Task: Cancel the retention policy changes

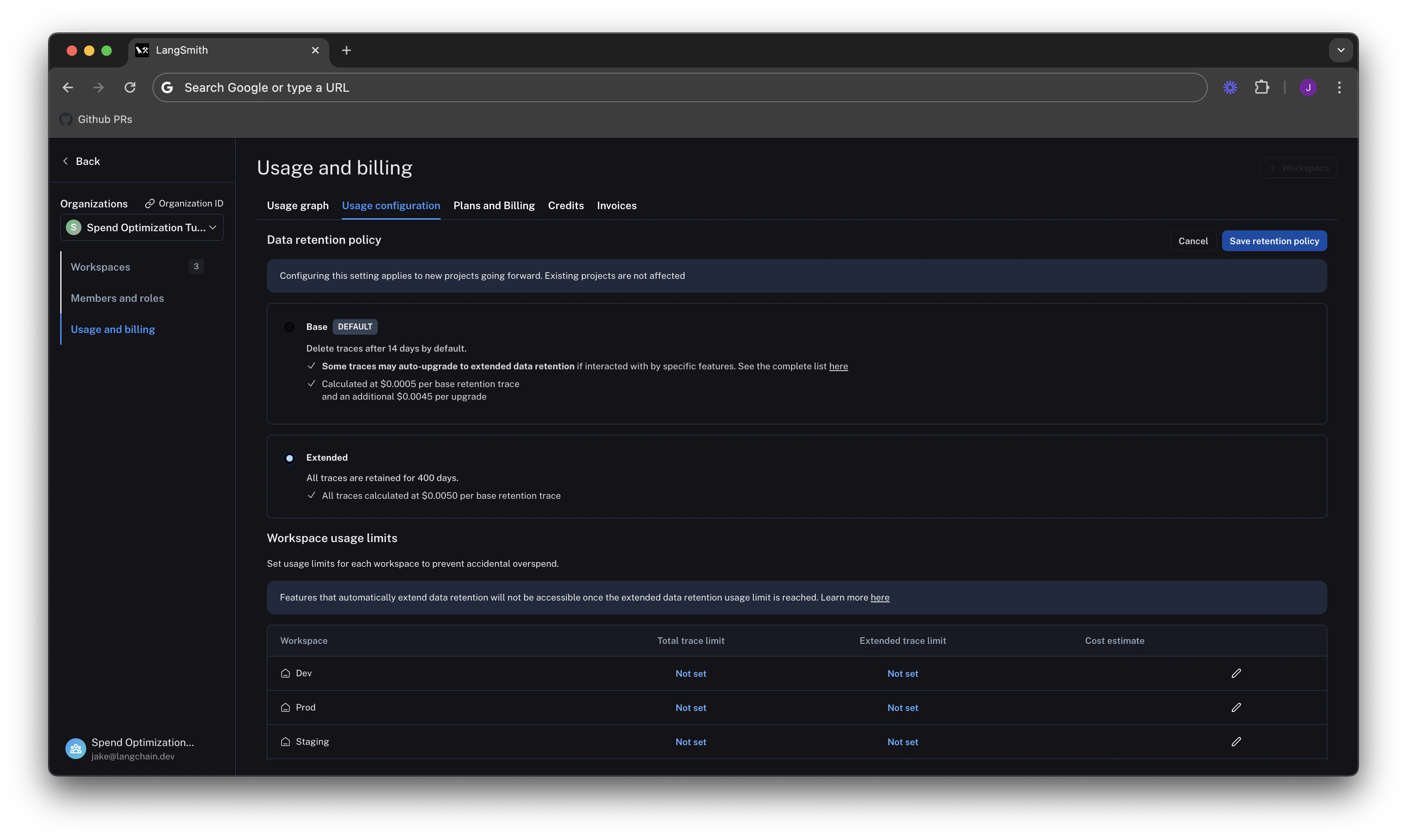Action: point(1193,241)
